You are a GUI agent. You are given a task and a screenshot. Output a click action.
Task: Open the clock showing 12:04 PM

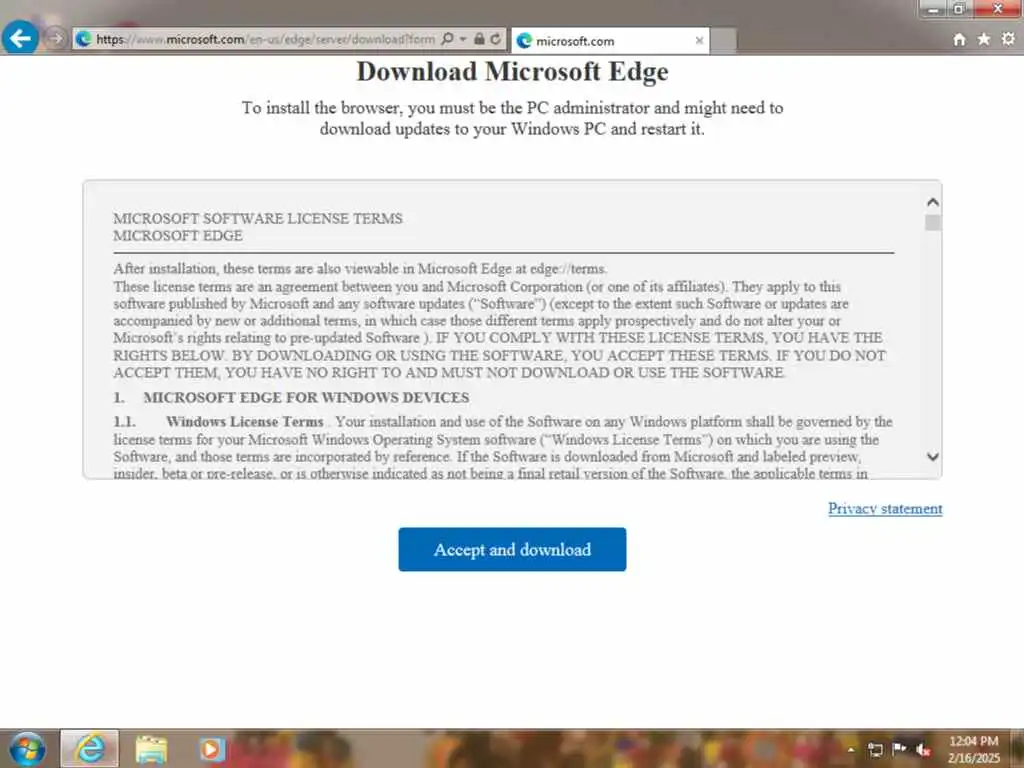974,749
